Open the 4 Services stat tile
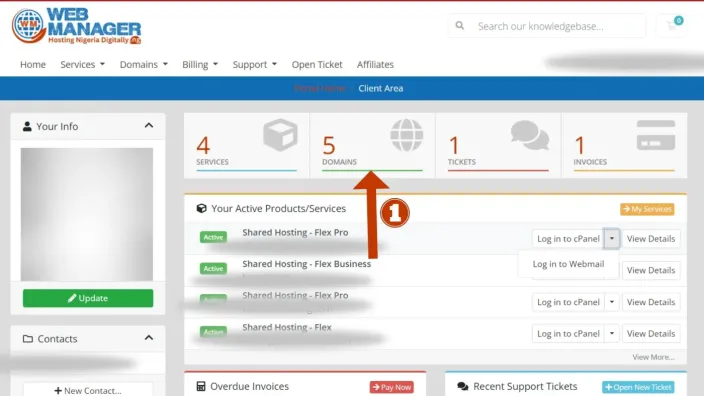 246,145
